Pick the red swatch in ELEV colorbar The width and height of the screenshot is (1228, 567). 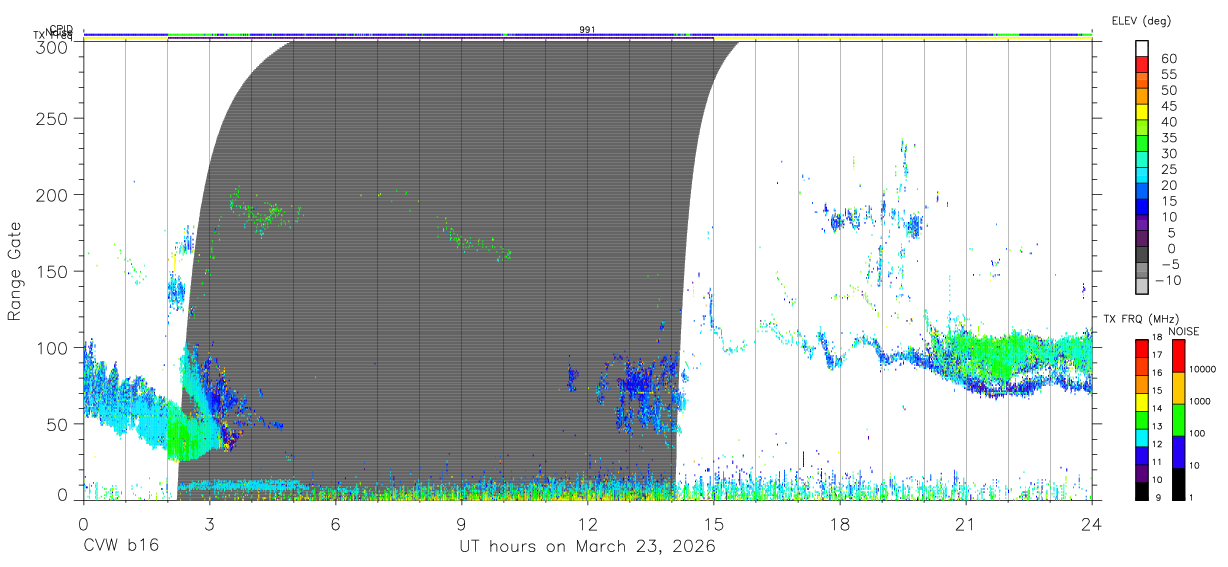tap(1143, 64)
